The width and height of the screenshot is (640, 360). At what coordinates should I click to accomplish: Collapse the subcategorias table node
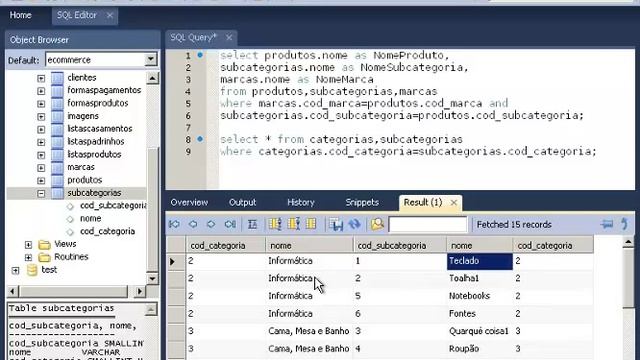41,193
